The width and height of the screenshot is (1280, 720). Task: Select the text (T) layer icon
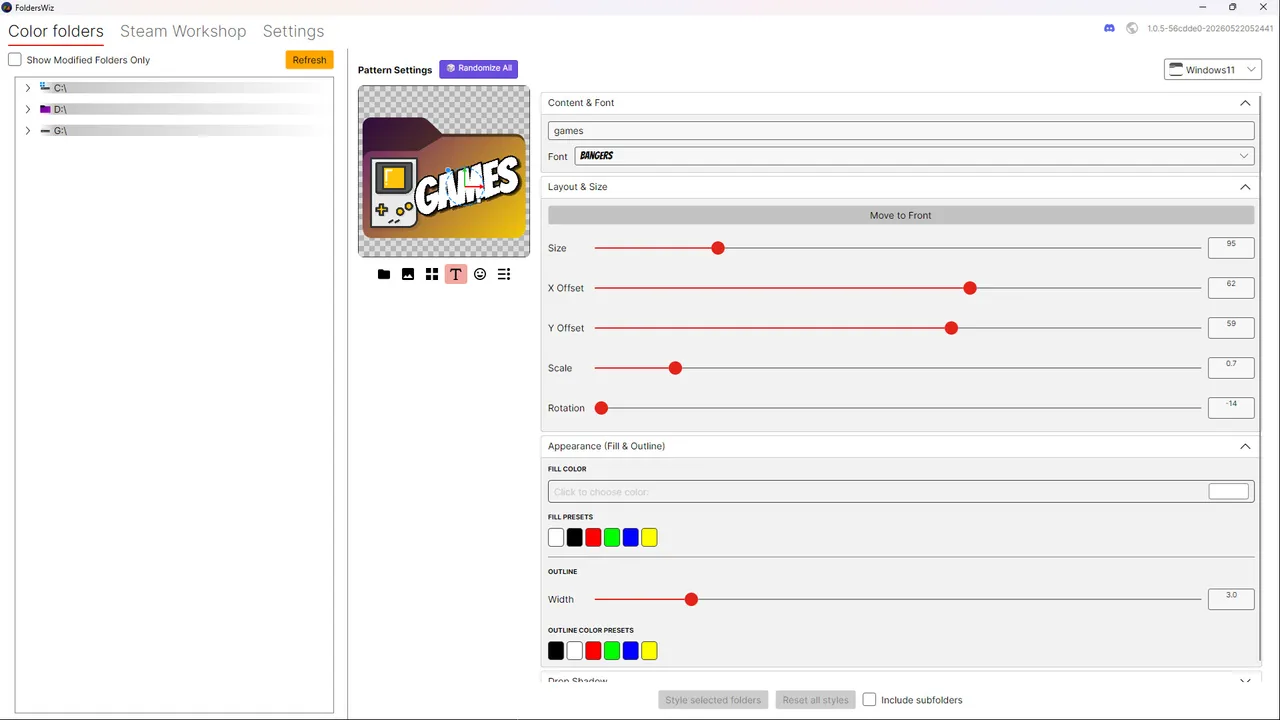point(456,274)
